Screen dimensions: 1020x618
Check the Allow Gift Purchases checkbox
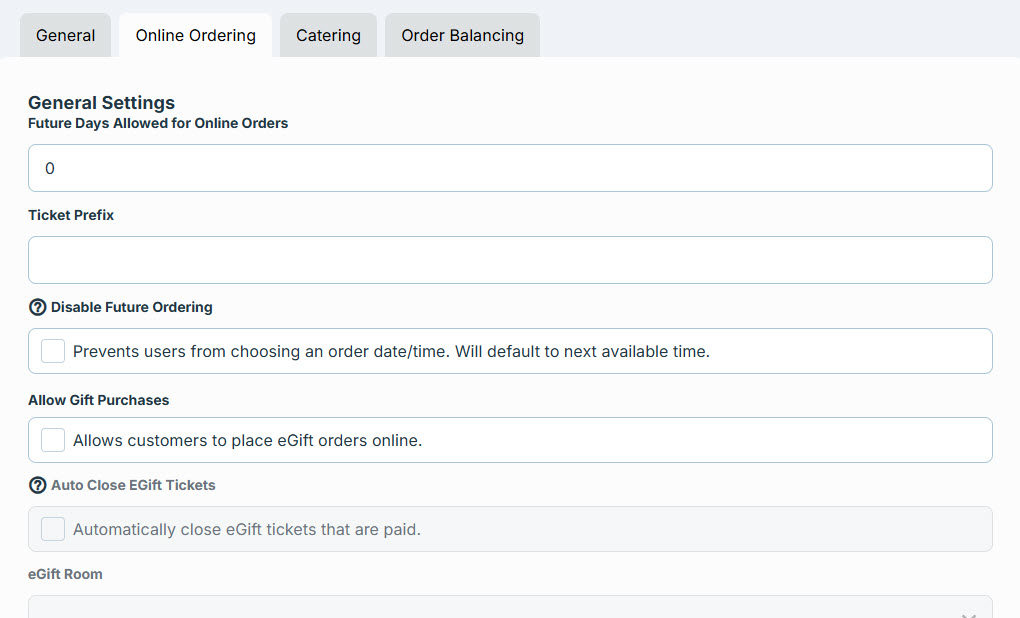(x=53, y=440)
